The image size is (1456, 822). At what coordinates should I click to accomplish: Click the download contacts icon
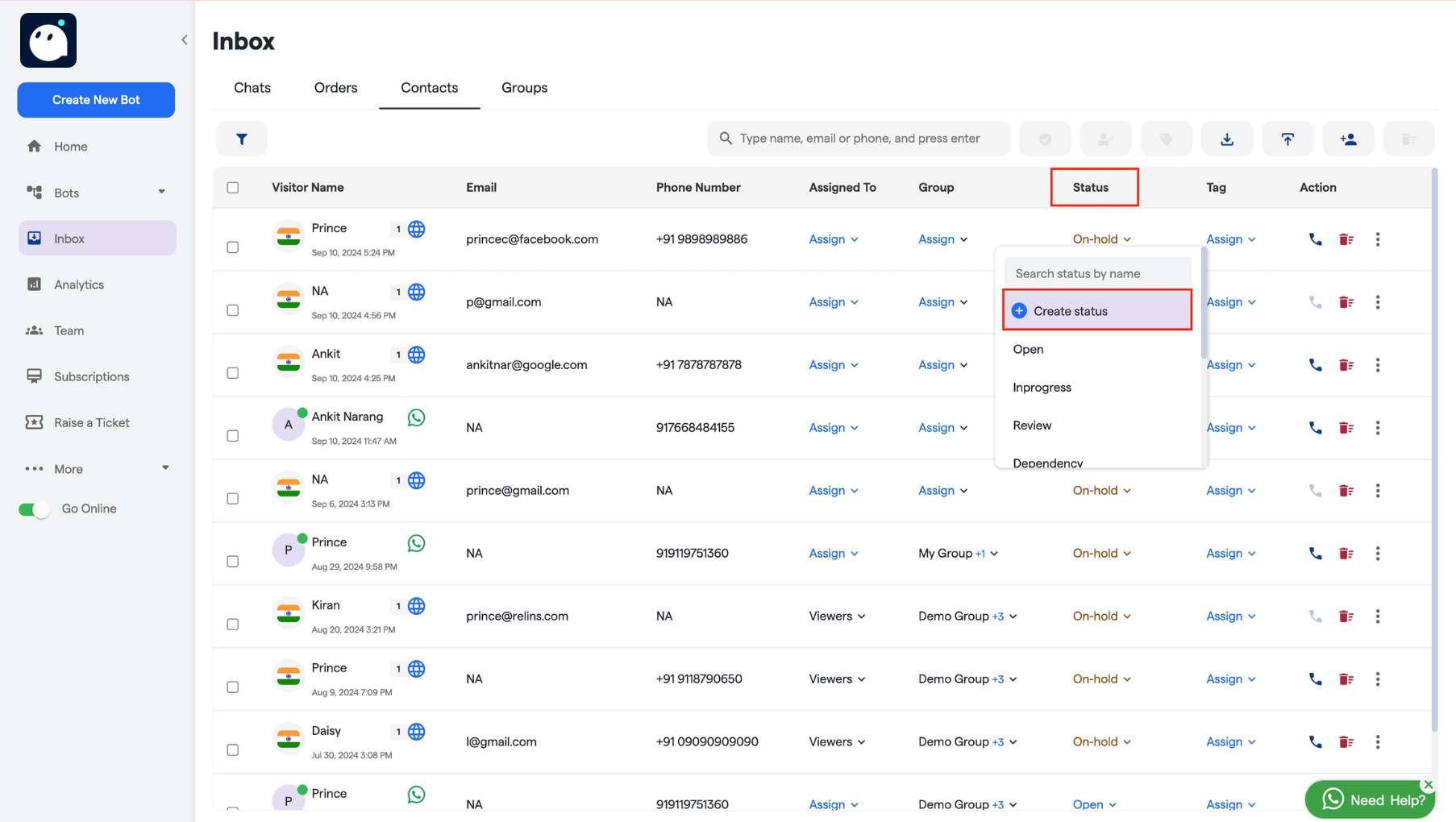1227,139
